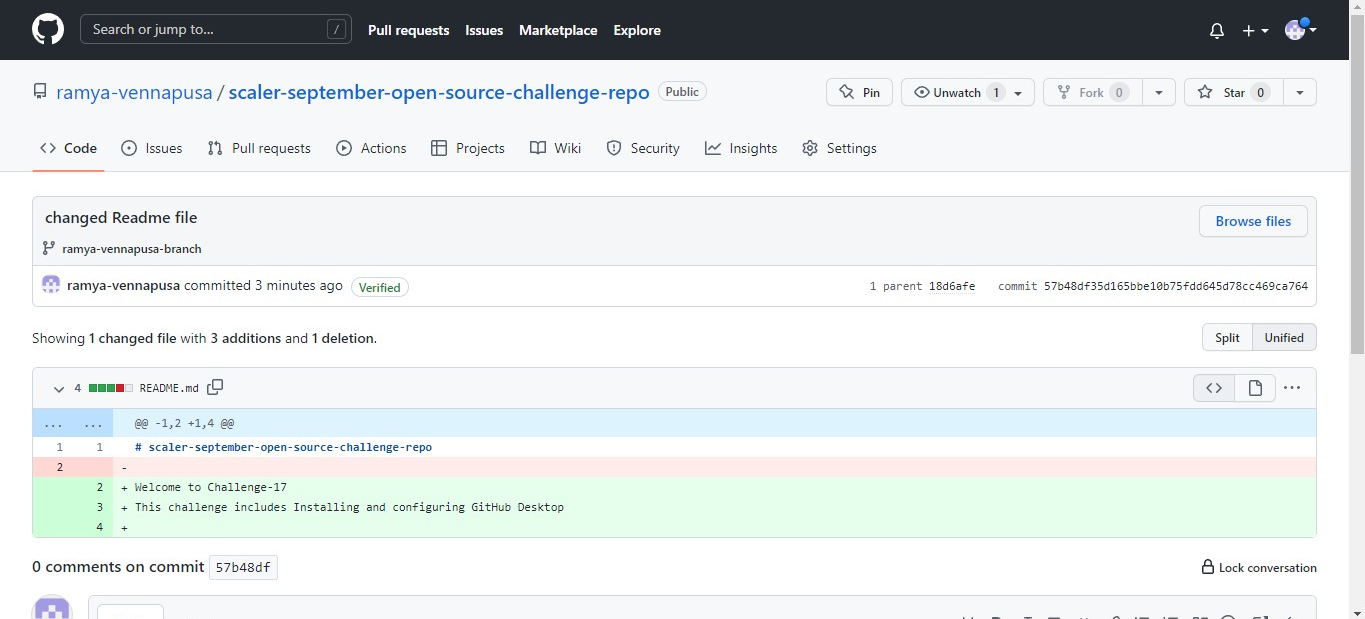Switch to the Insights tab
This screenshot has height=619, width=1365.
[741, 147]
